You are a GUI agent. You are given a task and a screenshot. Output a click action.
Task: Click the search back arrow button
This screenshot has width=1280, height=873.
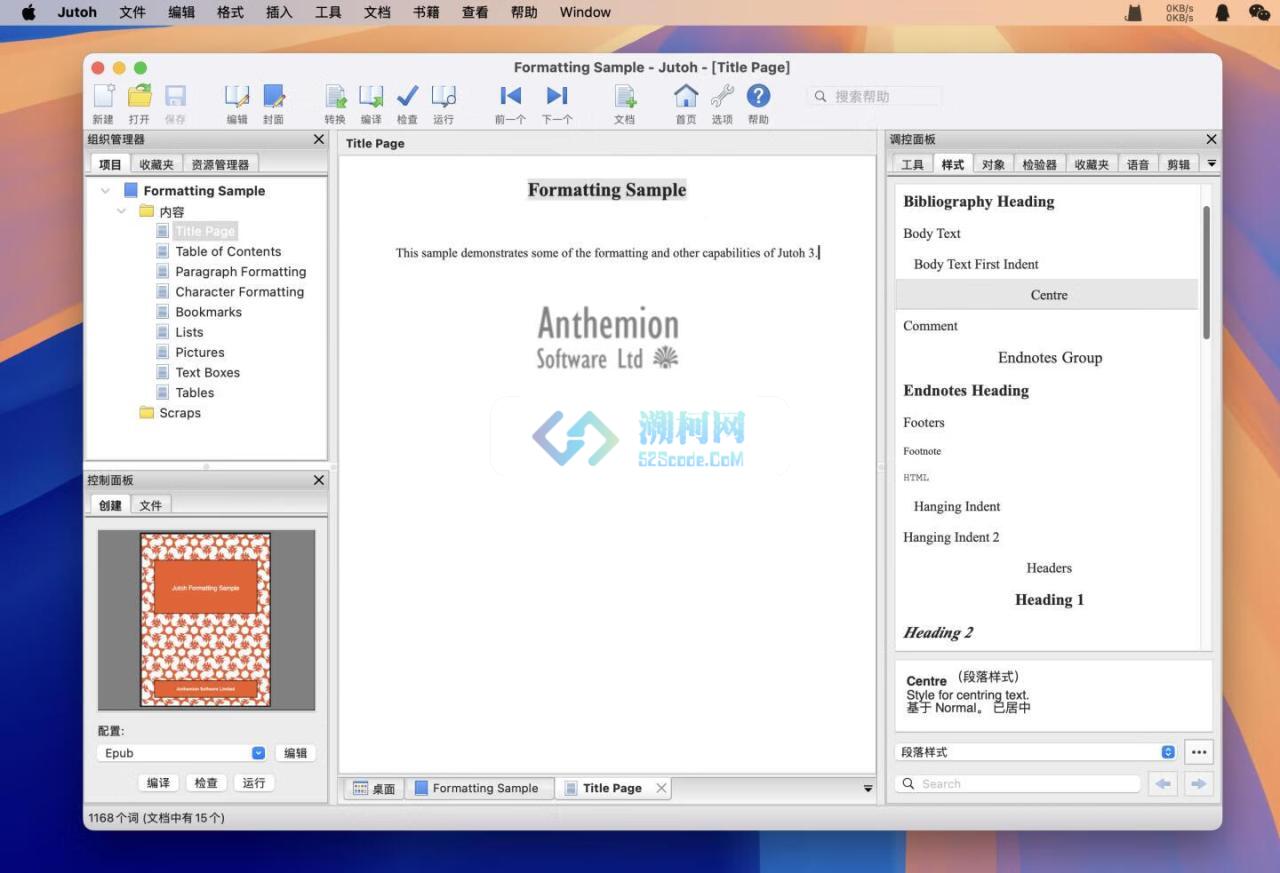[1162, 784]
